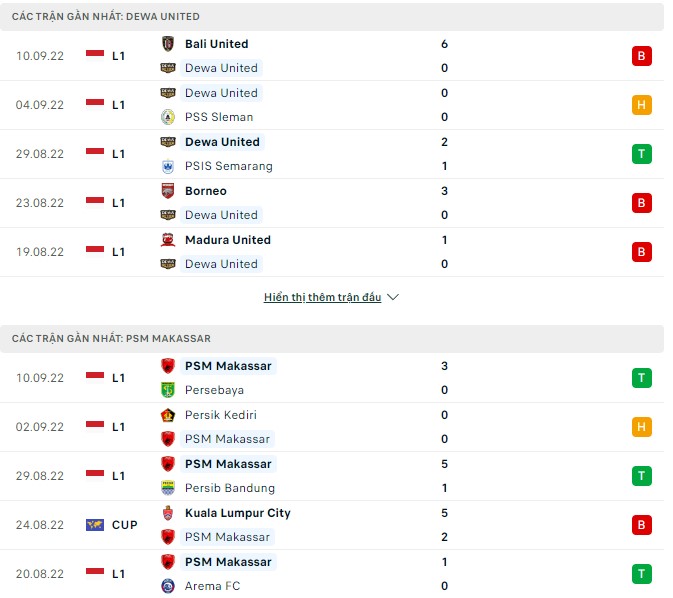Image resolution: width=673 pixels, height=598 pixels.
Task: Click the orange H badge for PSS Sleman match
Action: [x=641, y=105]
